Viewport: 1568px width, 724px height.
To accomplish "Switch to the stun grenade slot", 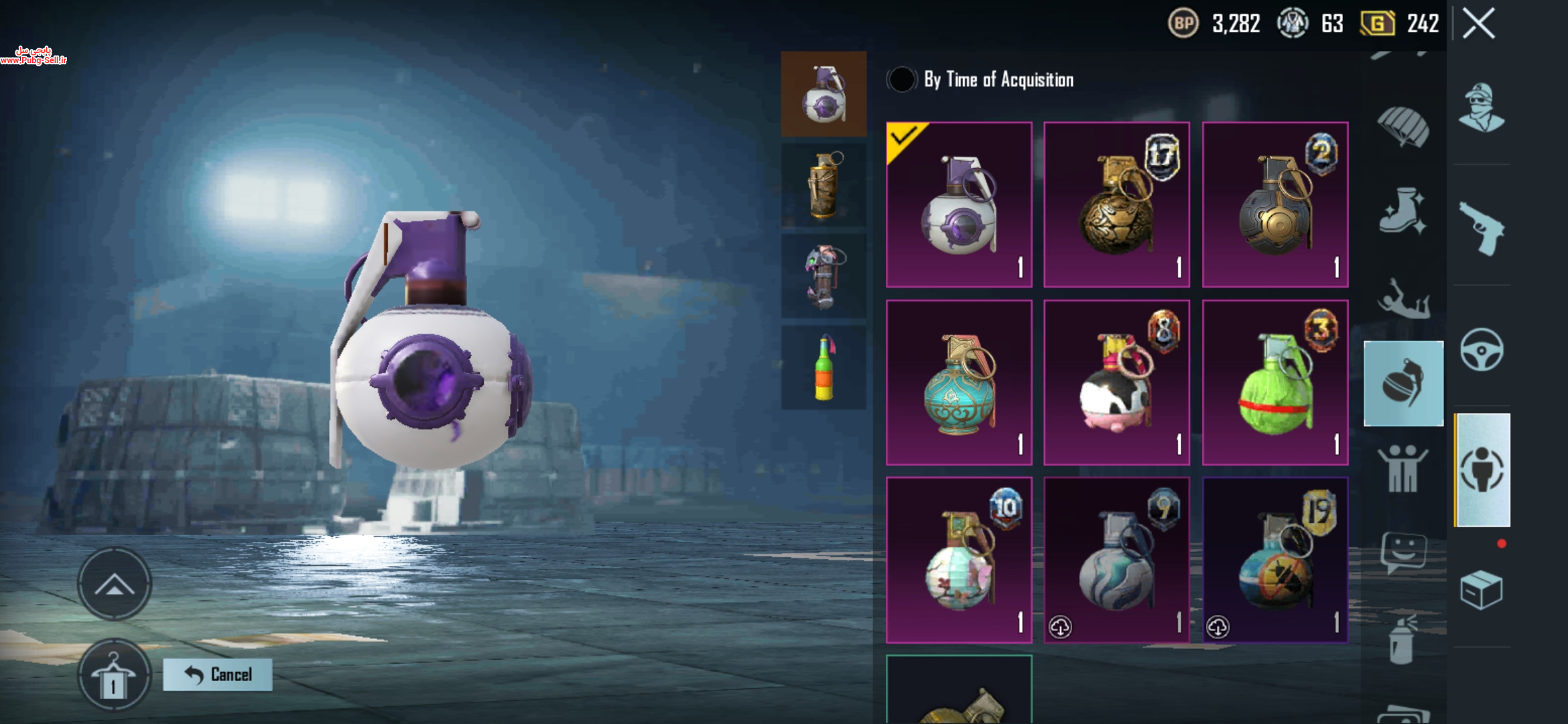I will pos(824,276).
